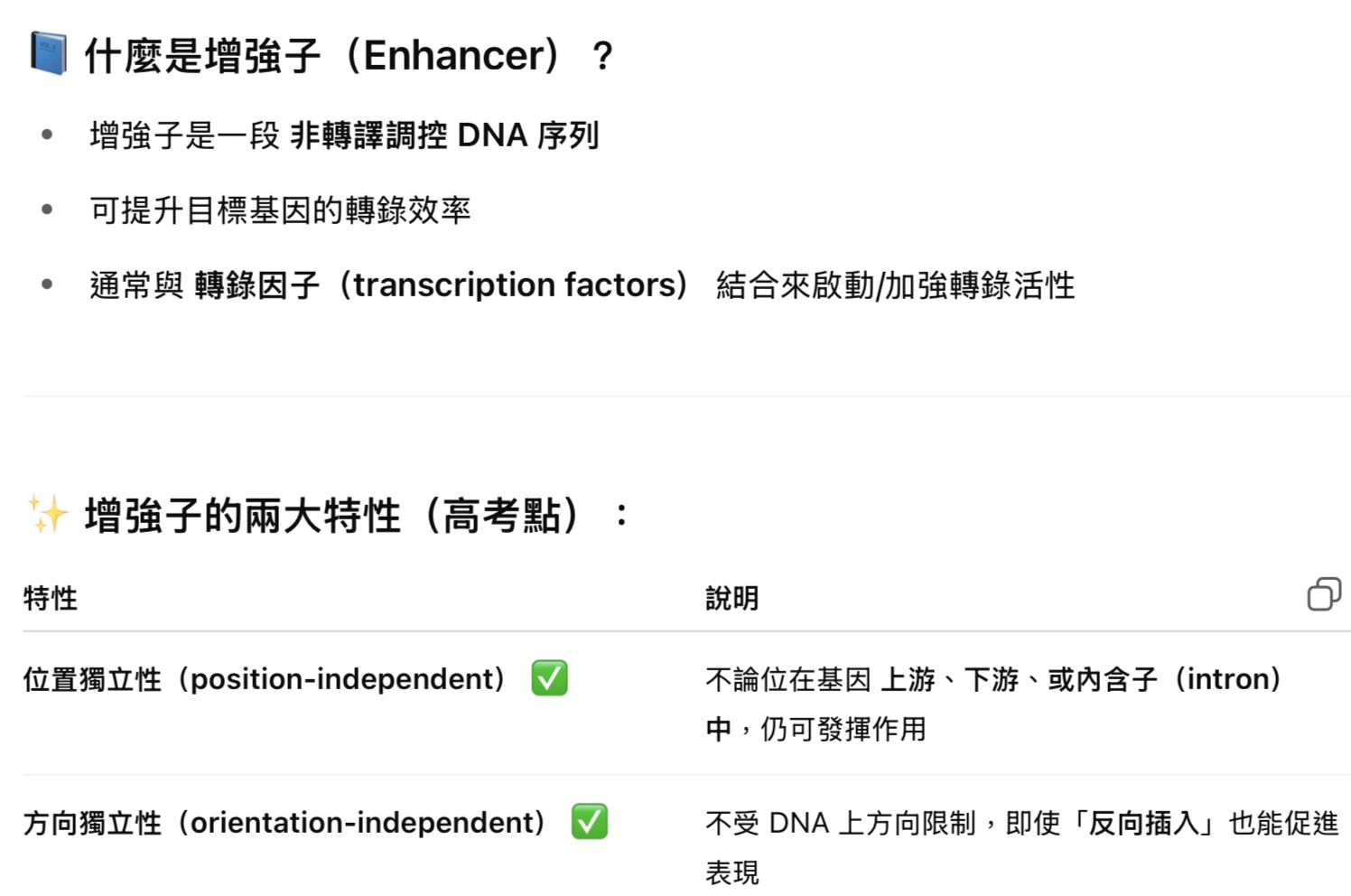Click the sparkles emoji beside the second heading
The width and height of the screenshot is (1351, 896).
pyautogui.click(x=48, y=514)
